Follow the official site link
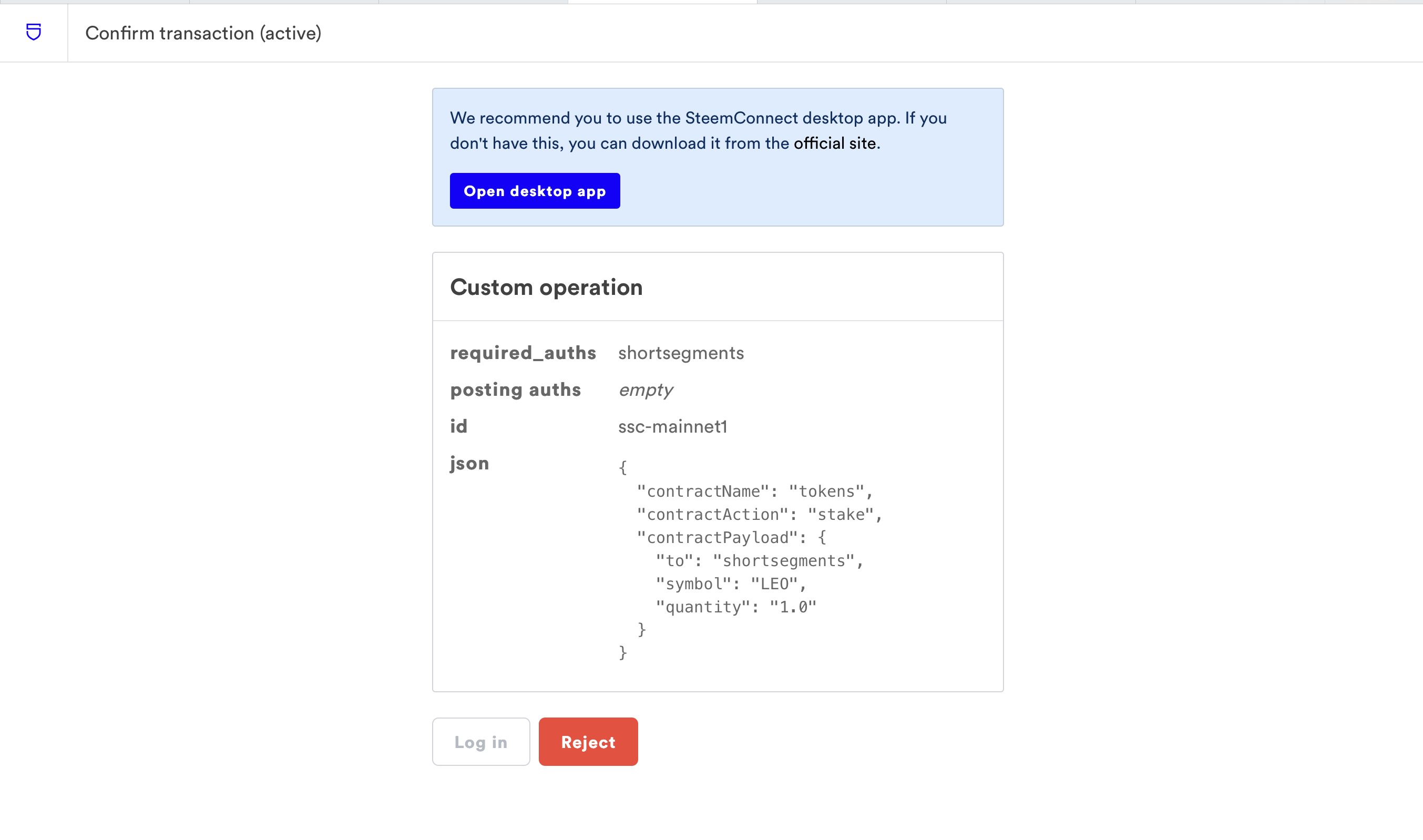This screenshot has height=840, width=1423. pyautogui.click(x=834, y=143)
